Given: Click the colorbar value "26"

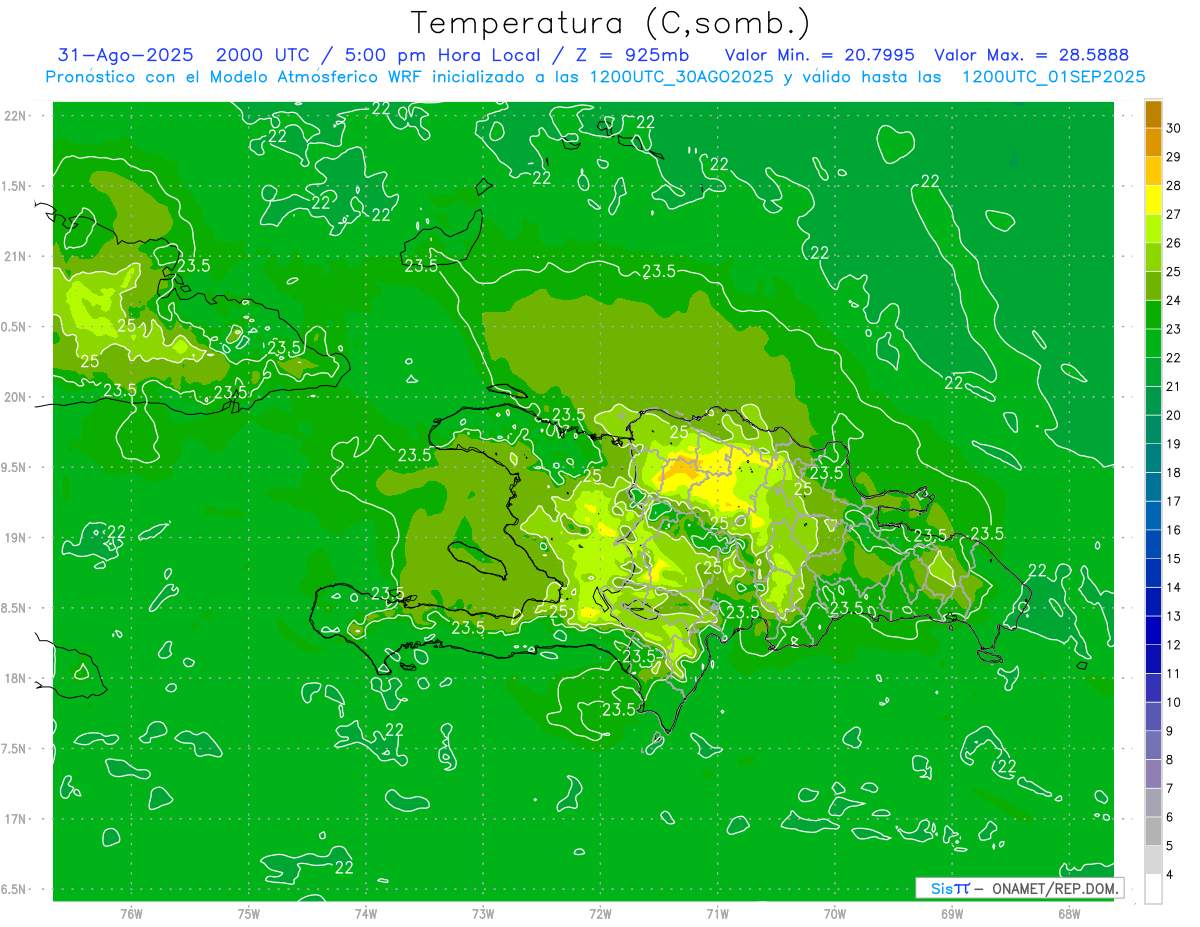Looking at the screenshot, I should pyautogui.click(x=1174, y=243).
